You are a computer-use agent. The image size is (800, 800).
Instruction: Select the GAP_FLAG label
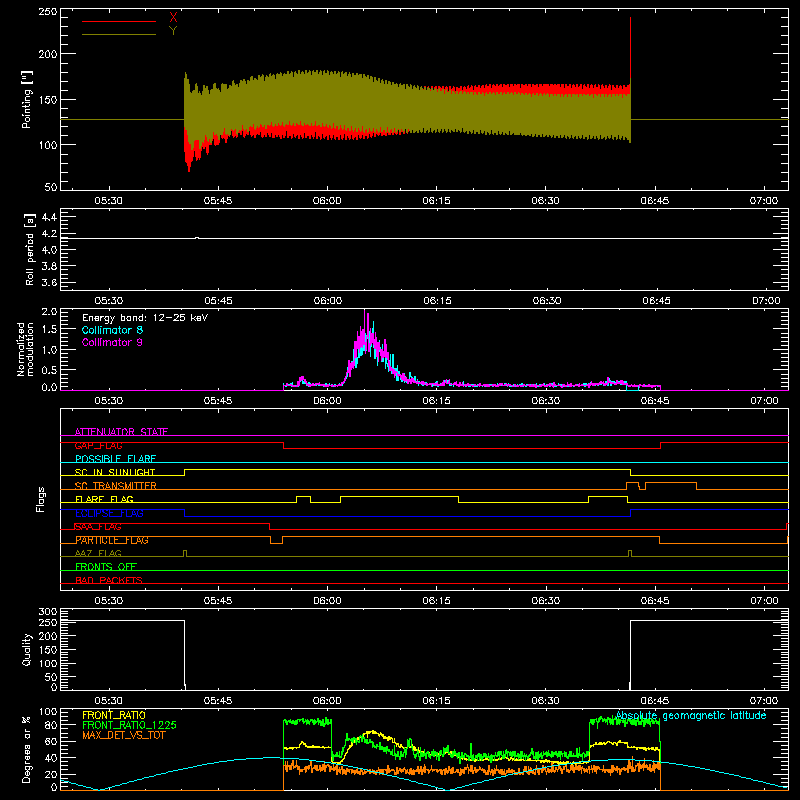(98, 445)
